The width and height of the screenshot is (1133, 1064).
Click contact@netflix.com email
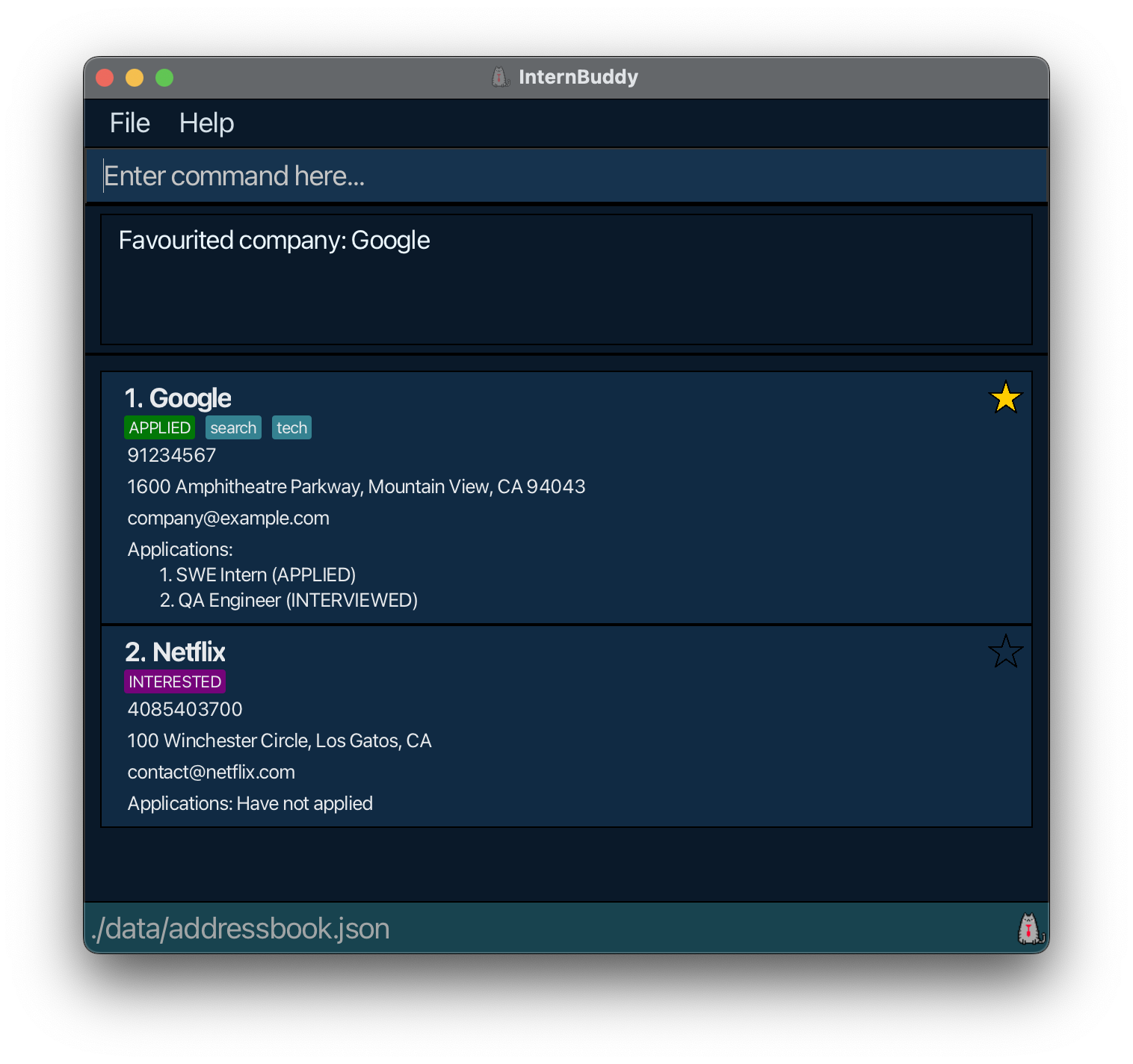(212, 772)
